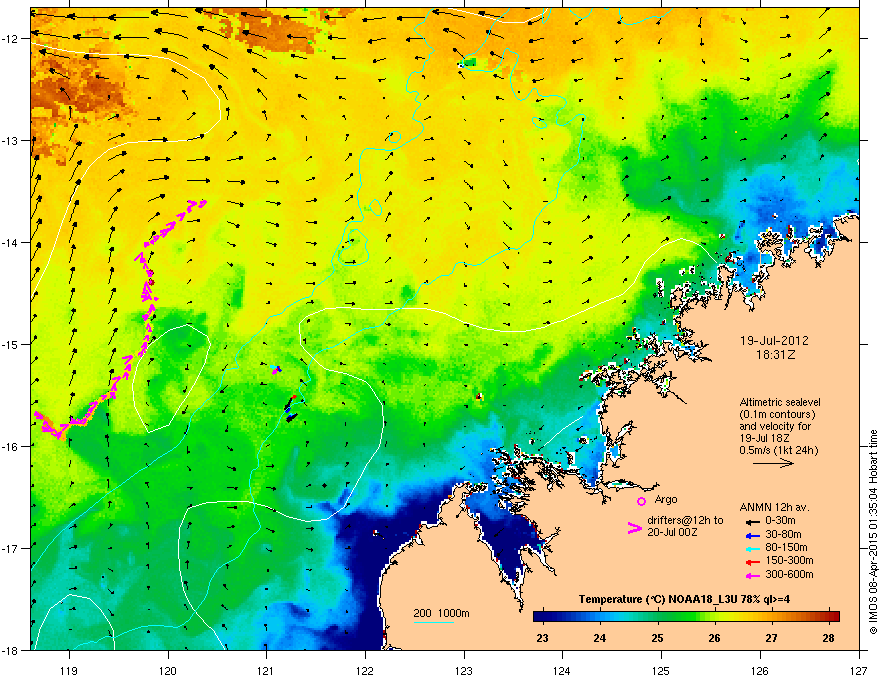The height and width of the screenshot is (680, 880).
Task: Click the colorbar tick label 24
Action: pyautogui.click(x=600, y=637)
